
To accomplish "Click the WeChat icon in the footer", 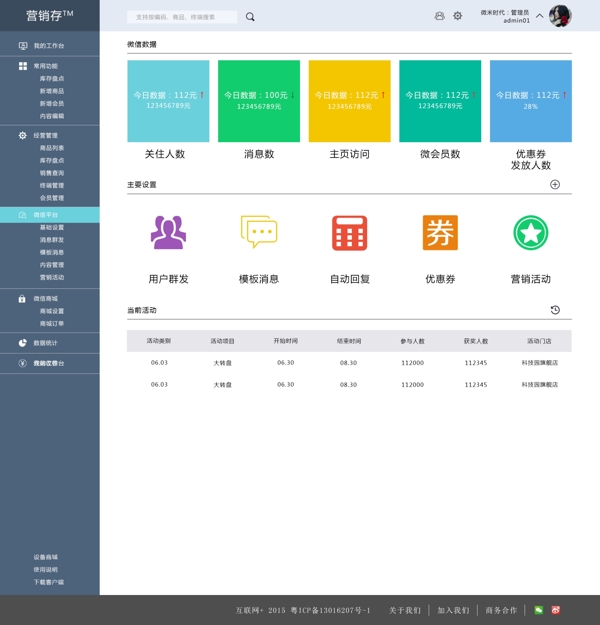I will pyautogui.click(x=539, y=610).
